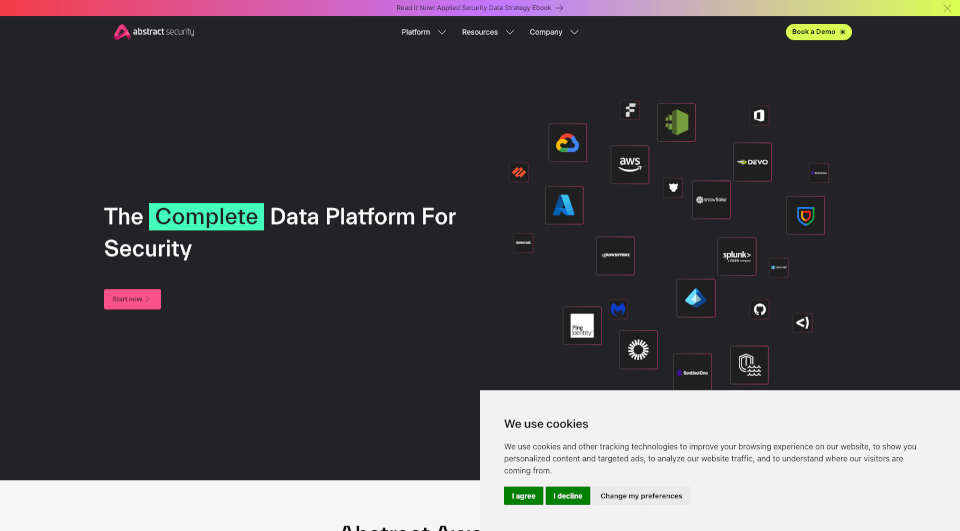Click the AWS logo tile

630,164
